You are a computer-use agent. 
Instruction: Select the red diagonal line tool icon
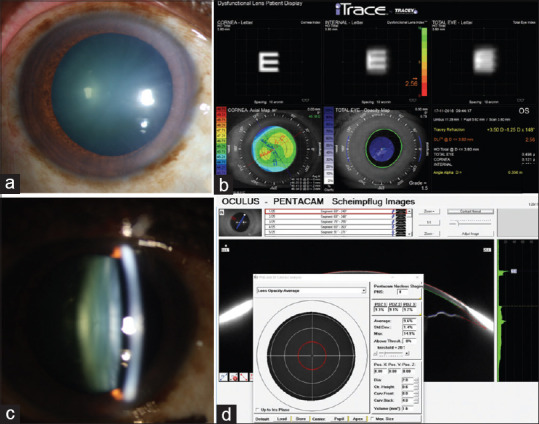click(244, 377)
